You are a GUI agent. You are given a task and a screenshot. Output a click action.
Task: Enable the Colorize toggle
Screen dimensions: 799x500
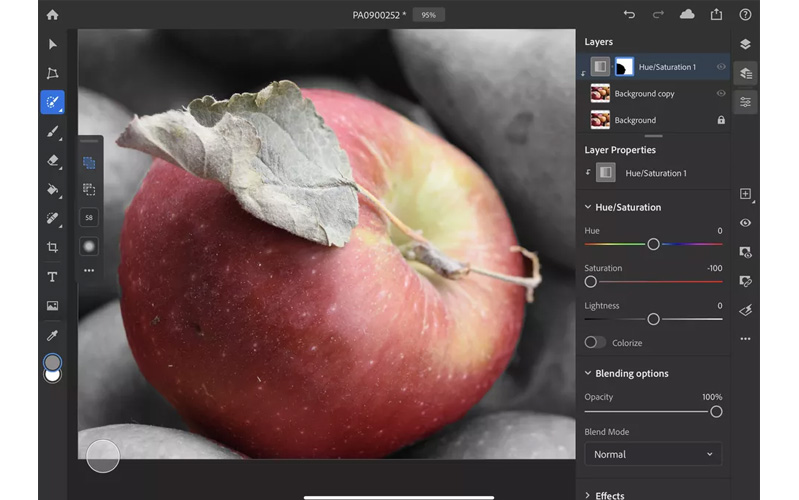pos(595,342)
